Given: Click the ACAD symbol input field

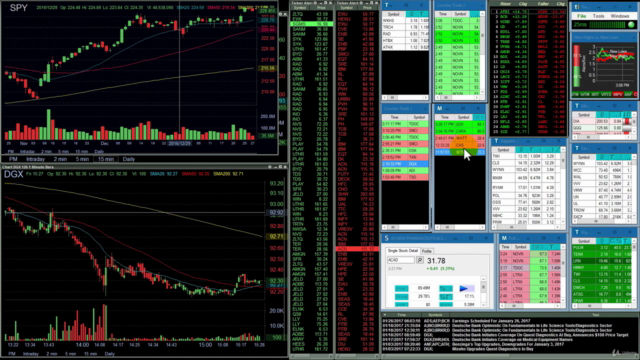Looking at the screenshot, I should pyautogui.click(x=401, y=260).
